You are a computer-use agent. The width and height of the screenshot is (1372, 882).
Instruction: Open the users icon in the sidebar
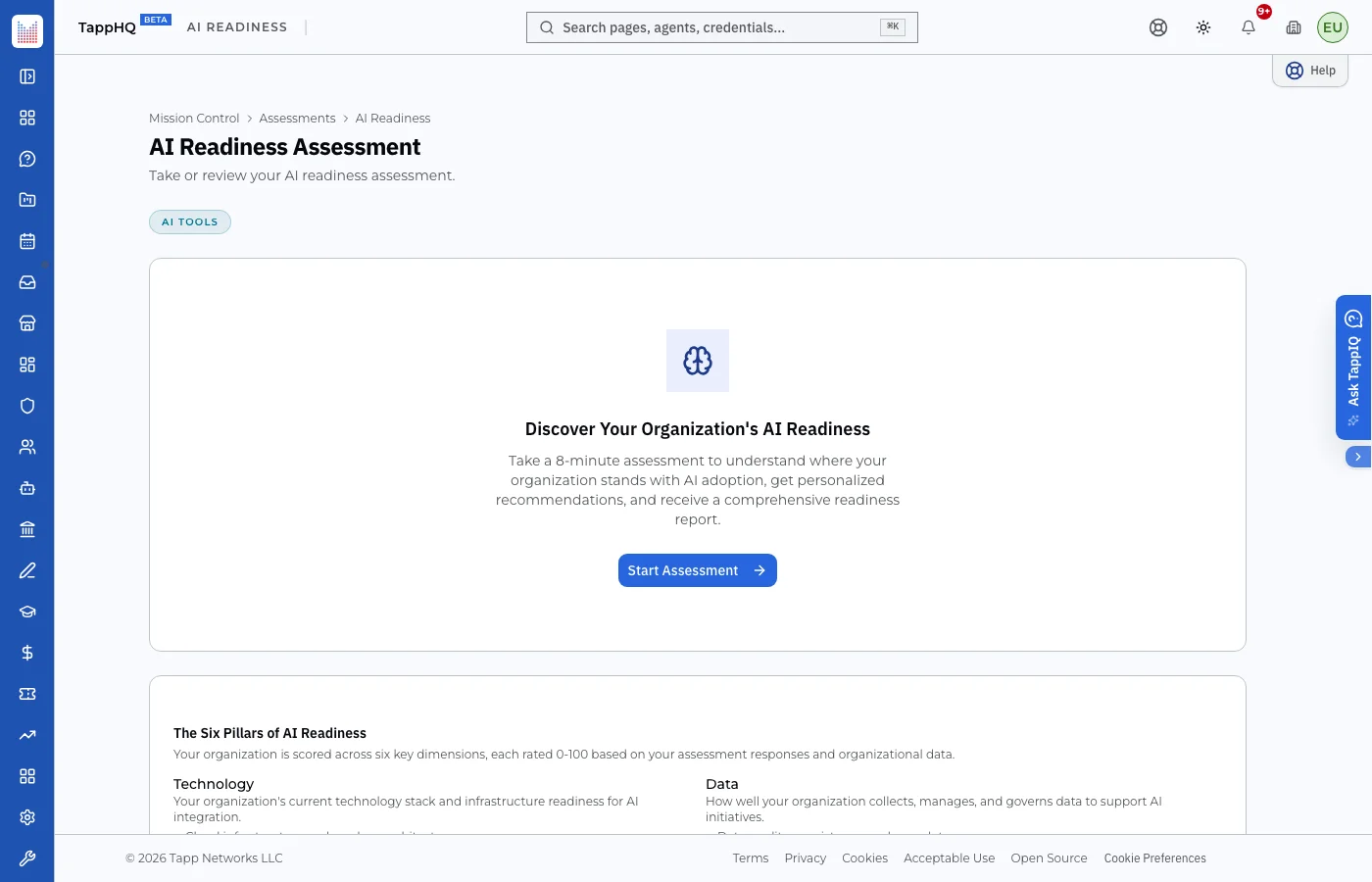pos(27,447)
